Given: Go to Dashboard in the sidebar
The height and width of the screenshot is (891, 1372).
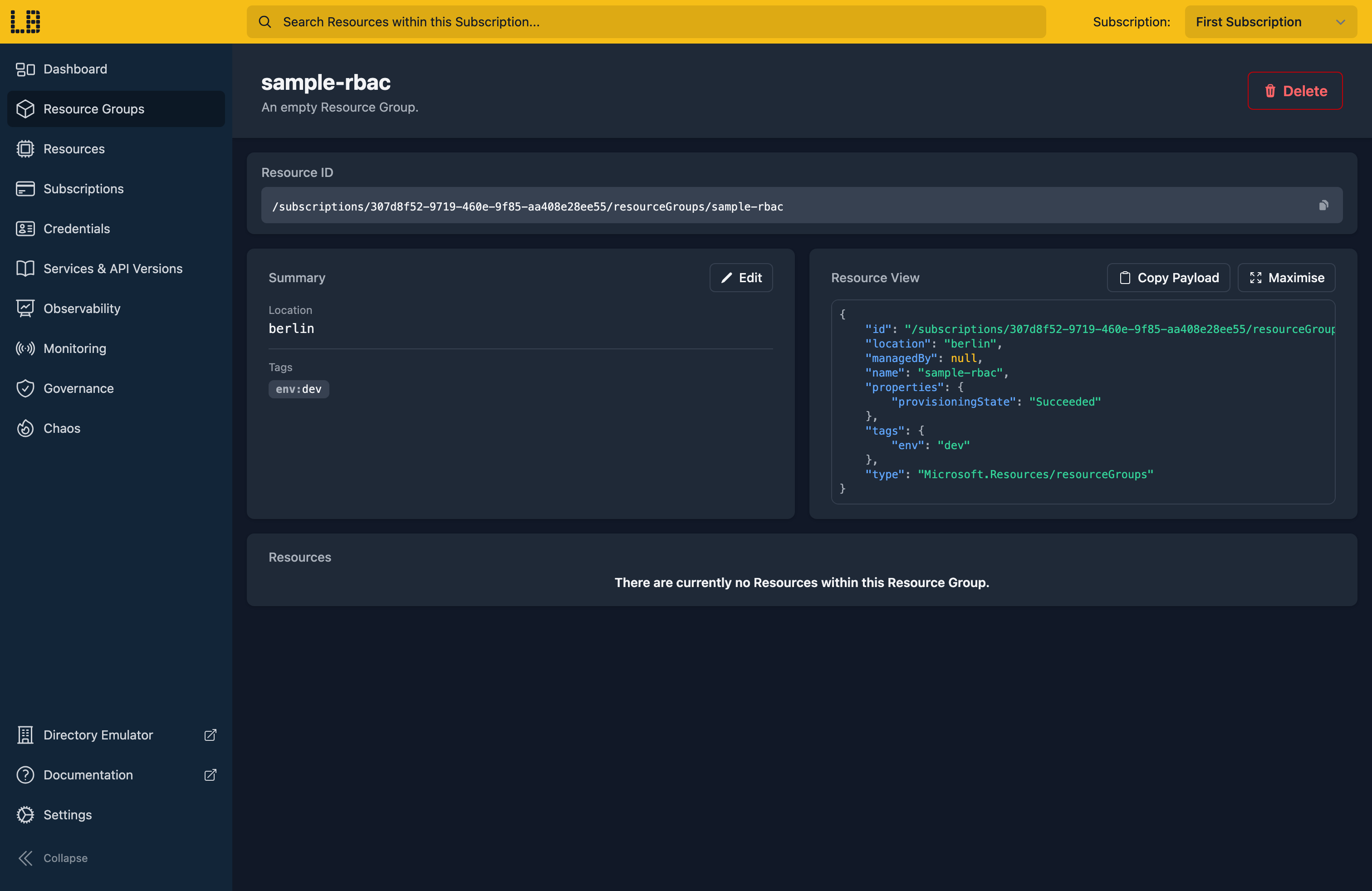Looking at the screenshot, I should coord(116,69).
